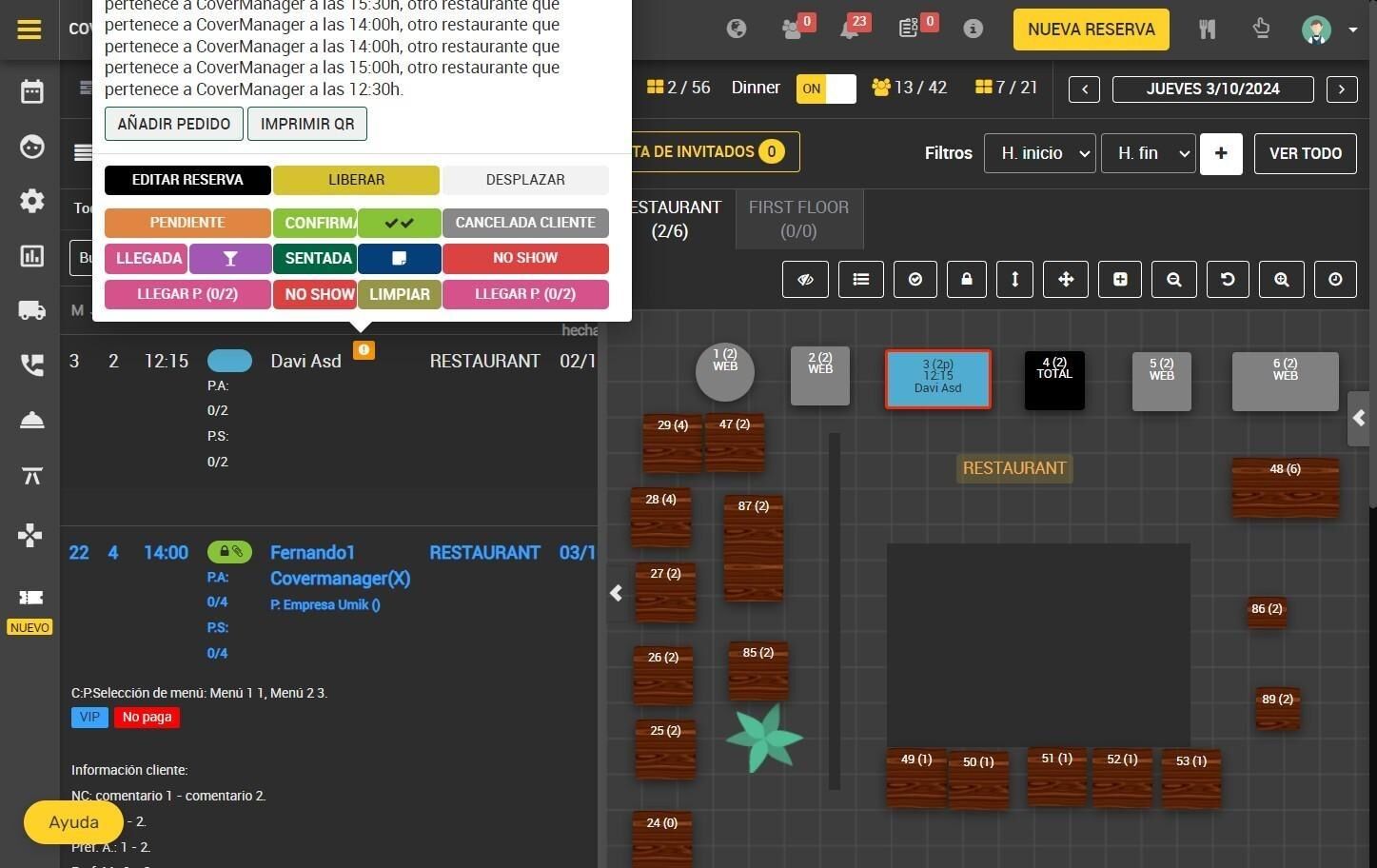This screenshot has width=1377, height=868.
Task: Open the hamburger menu icon
Action: coord(30,30)
